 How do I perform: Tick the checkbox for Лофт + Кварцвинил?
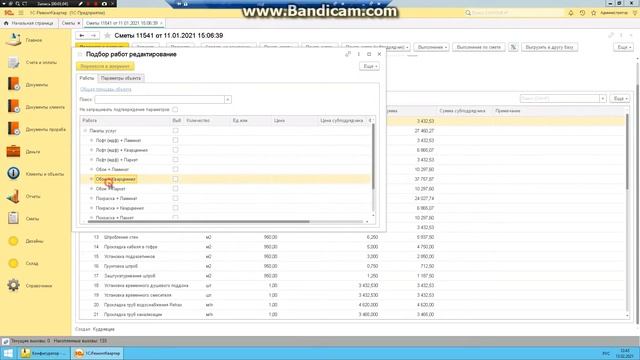pyautogui.click(x=176, y=150)
